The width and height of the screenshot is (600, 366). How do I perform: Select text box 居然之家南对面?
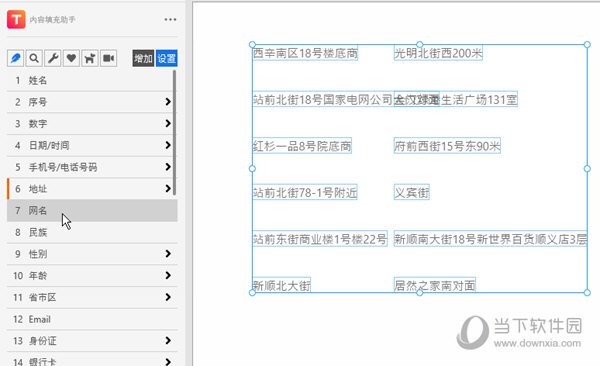(x=435, y=285)
